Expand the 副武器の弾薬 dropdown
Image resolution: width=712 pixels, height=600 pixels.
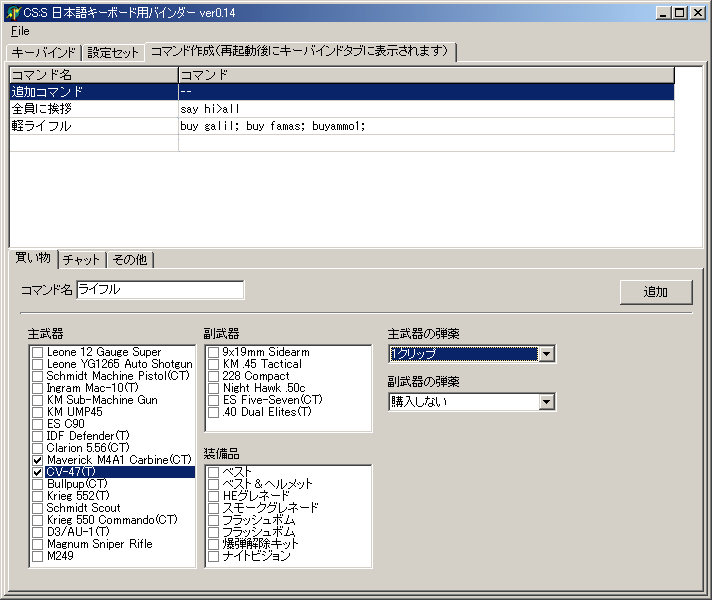[546, 402]
